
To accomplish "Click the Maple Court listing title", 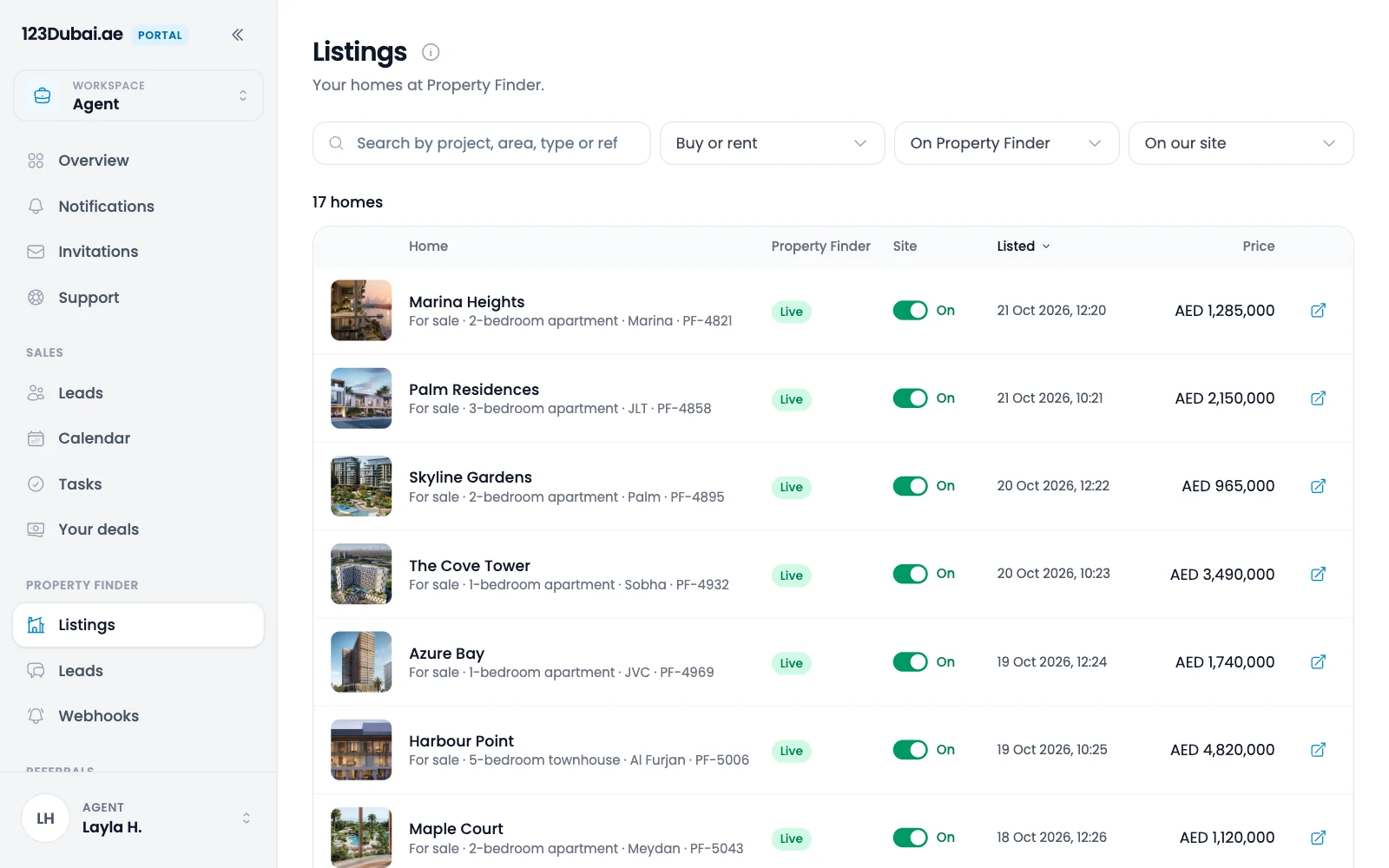I will pos(456,829).
